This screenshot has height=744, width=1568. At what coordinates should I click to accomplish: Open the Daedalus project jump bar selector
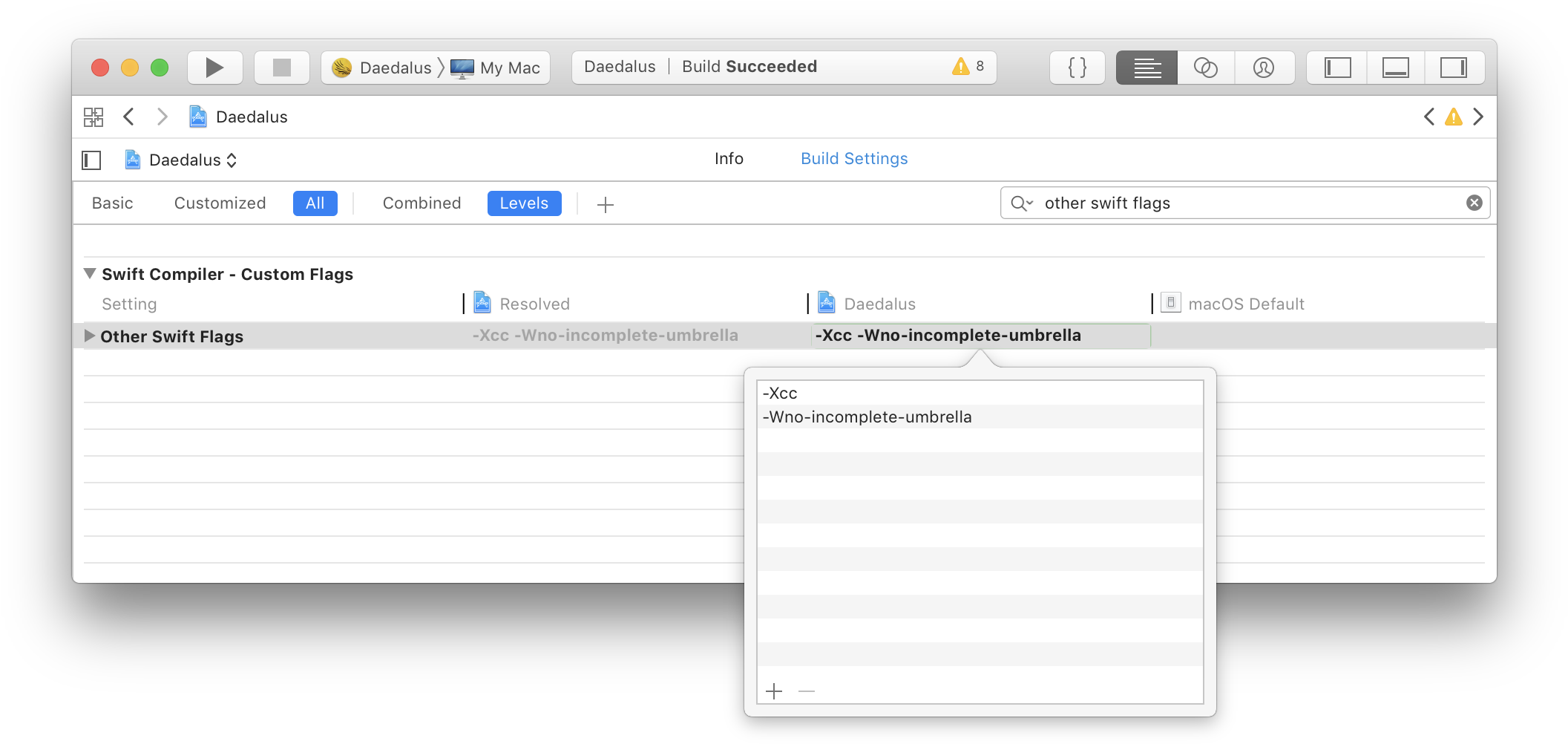click(x=180, y=160)
